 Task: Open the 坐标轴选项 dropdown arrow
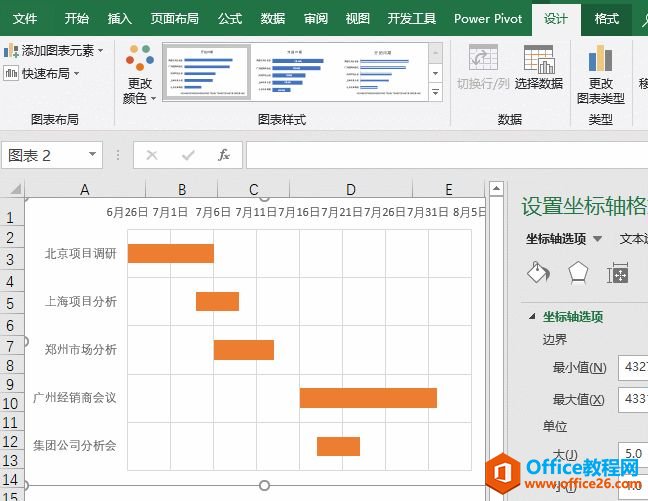pyautogui.click(x=597, y=239)
